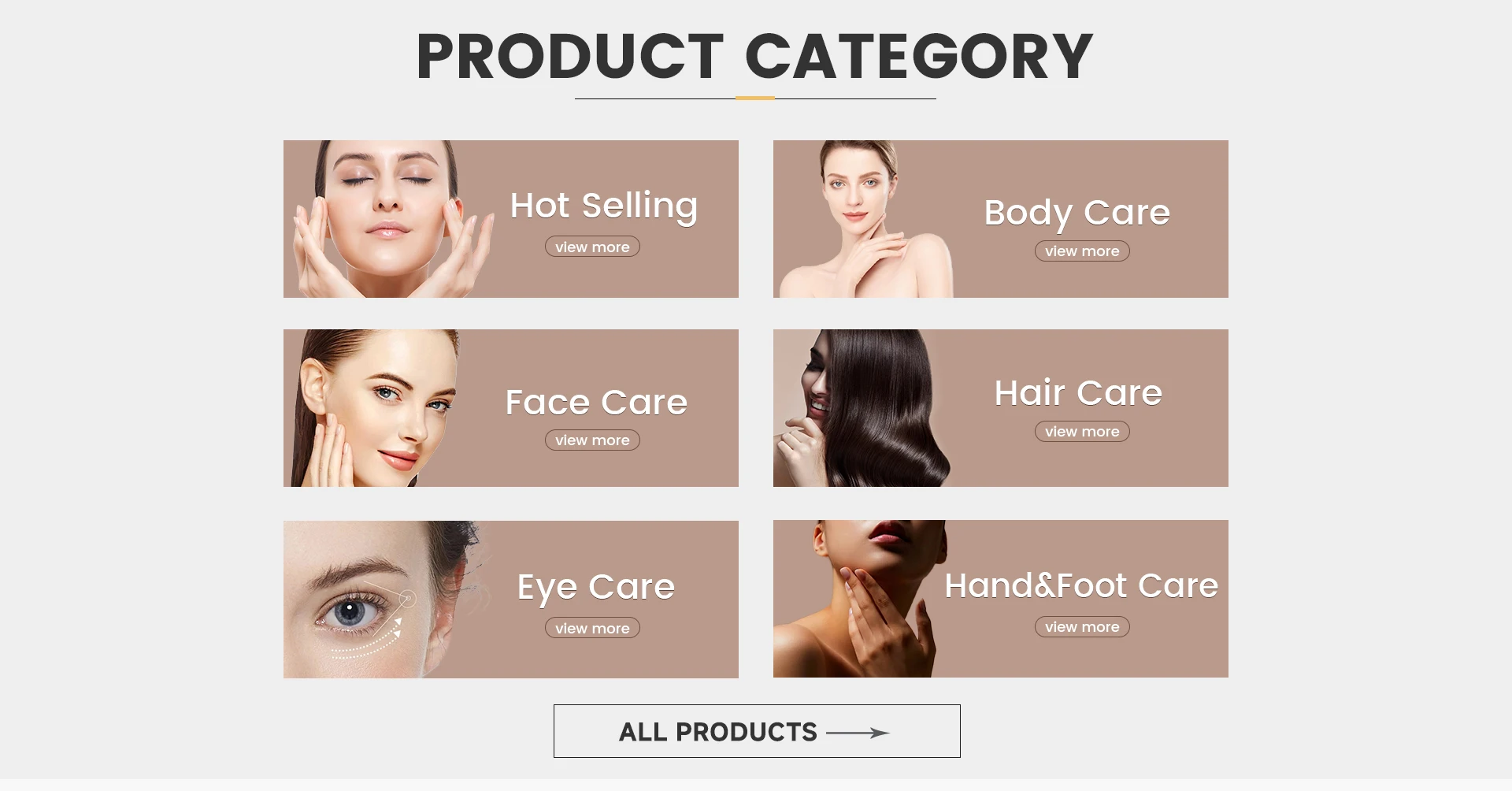Select the Eye Care category title

pyautogui.click(x=596, y=587)
